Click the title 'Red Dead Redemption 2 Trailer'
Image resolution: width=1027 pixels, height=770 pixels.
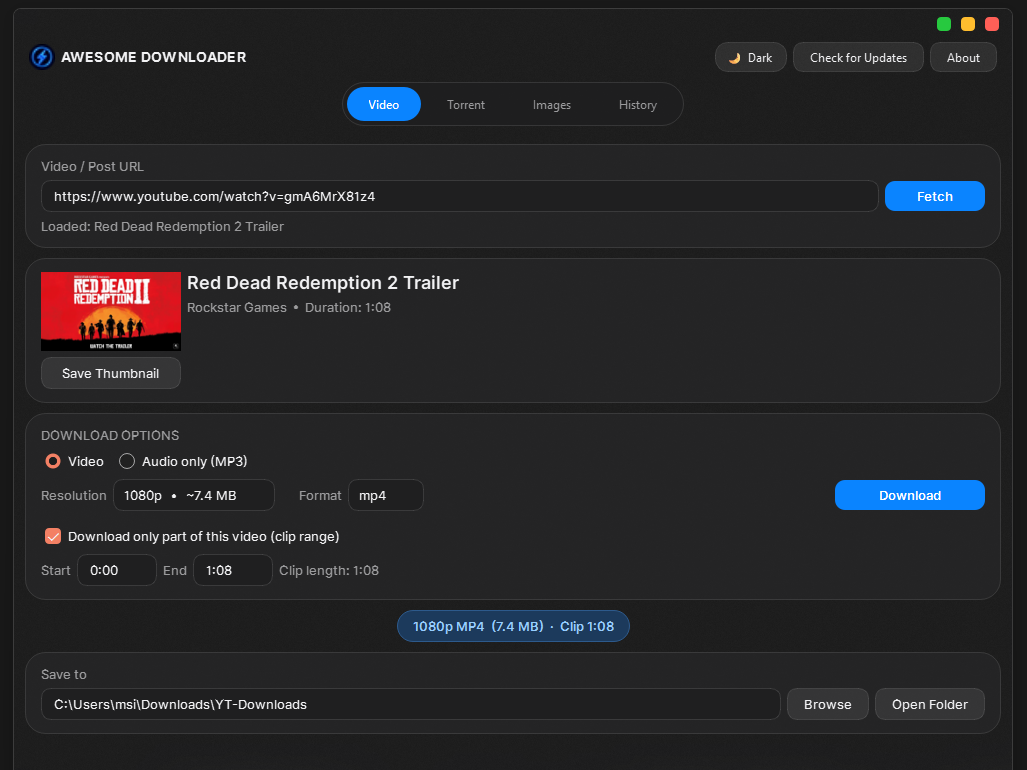click(323, 283)
